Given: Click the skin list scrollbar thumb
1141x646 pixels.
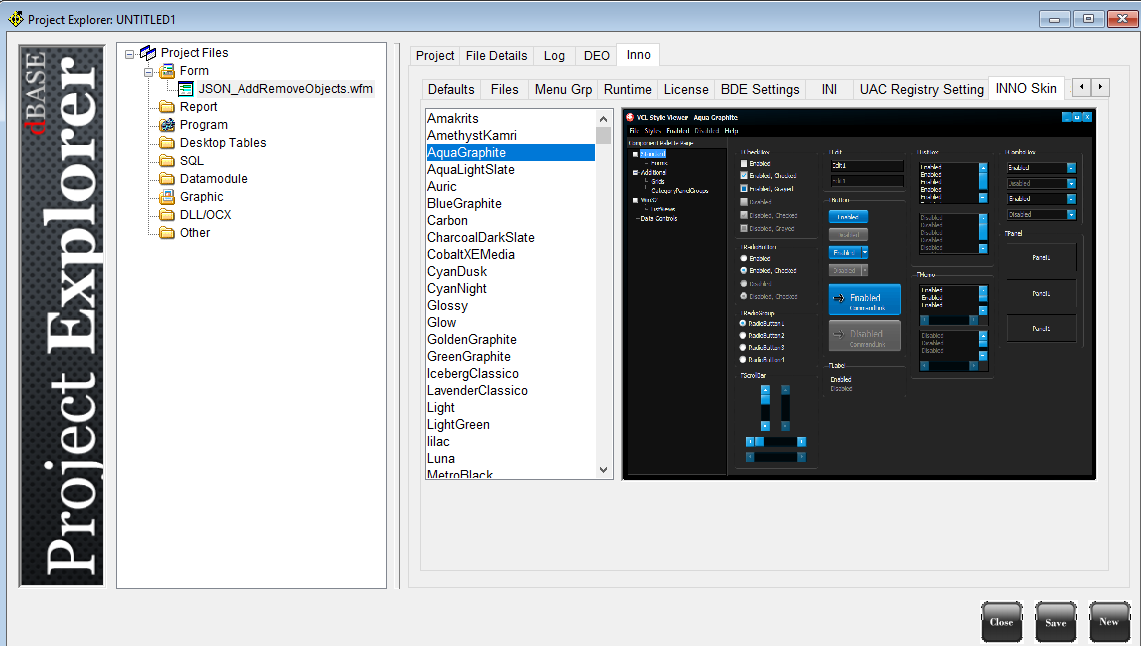Looking at the screenshot, I should [603, 136].
